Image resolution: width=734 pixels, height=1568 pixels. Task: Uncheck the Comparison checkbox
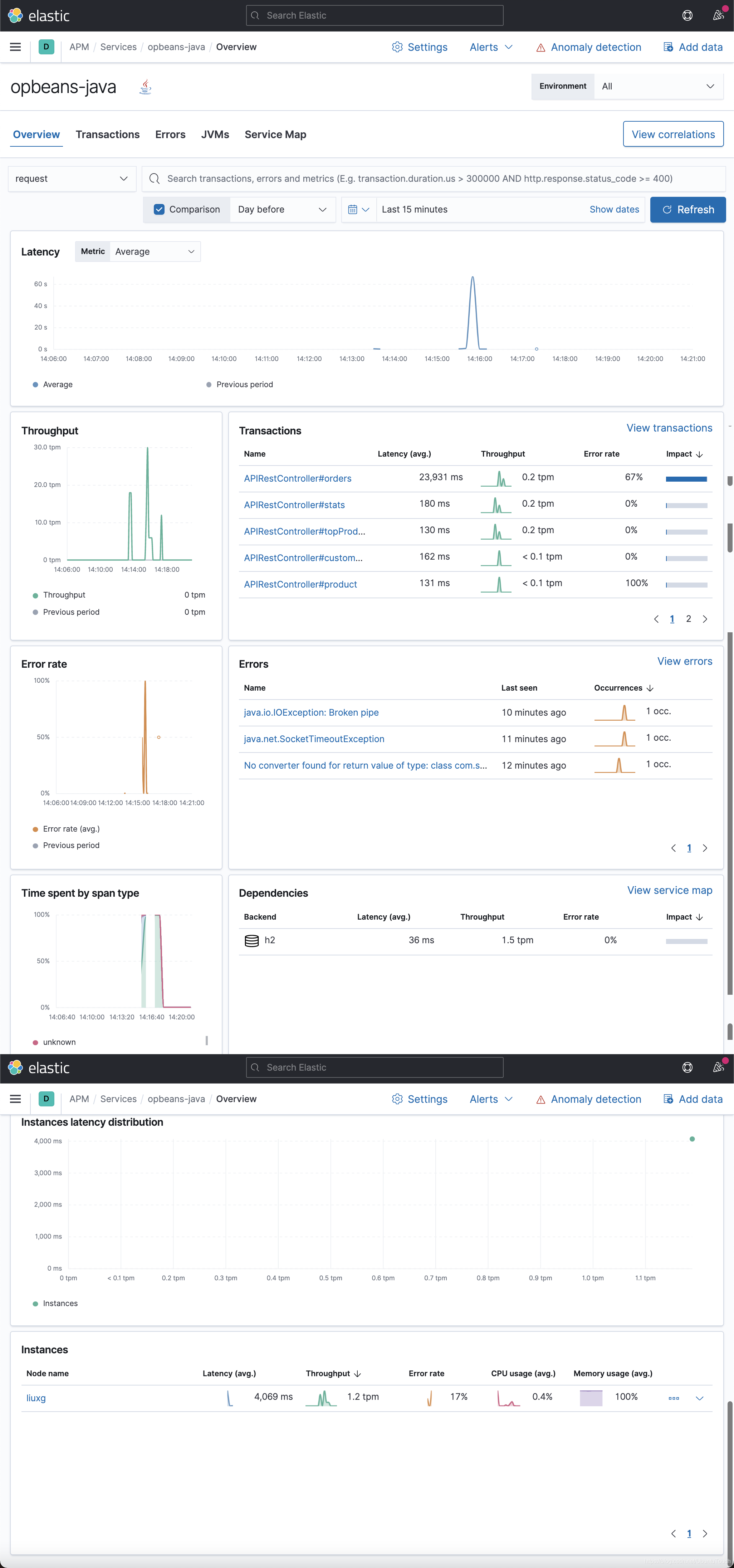[x=160, y=209]
